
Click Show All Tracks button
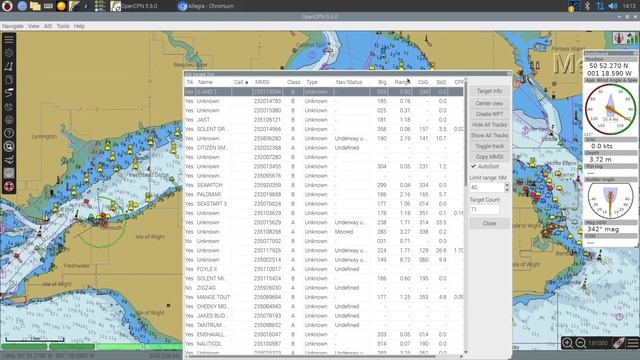[x=489, y=135]
